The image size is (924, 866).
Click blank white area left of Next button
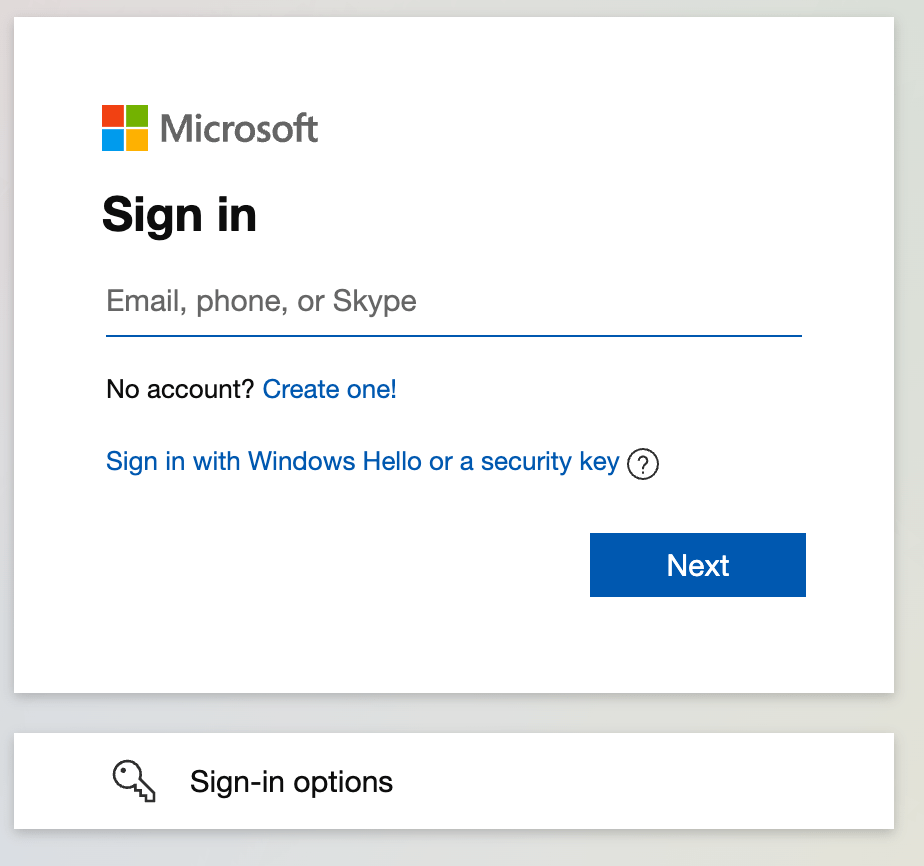[x=348, y=565]
